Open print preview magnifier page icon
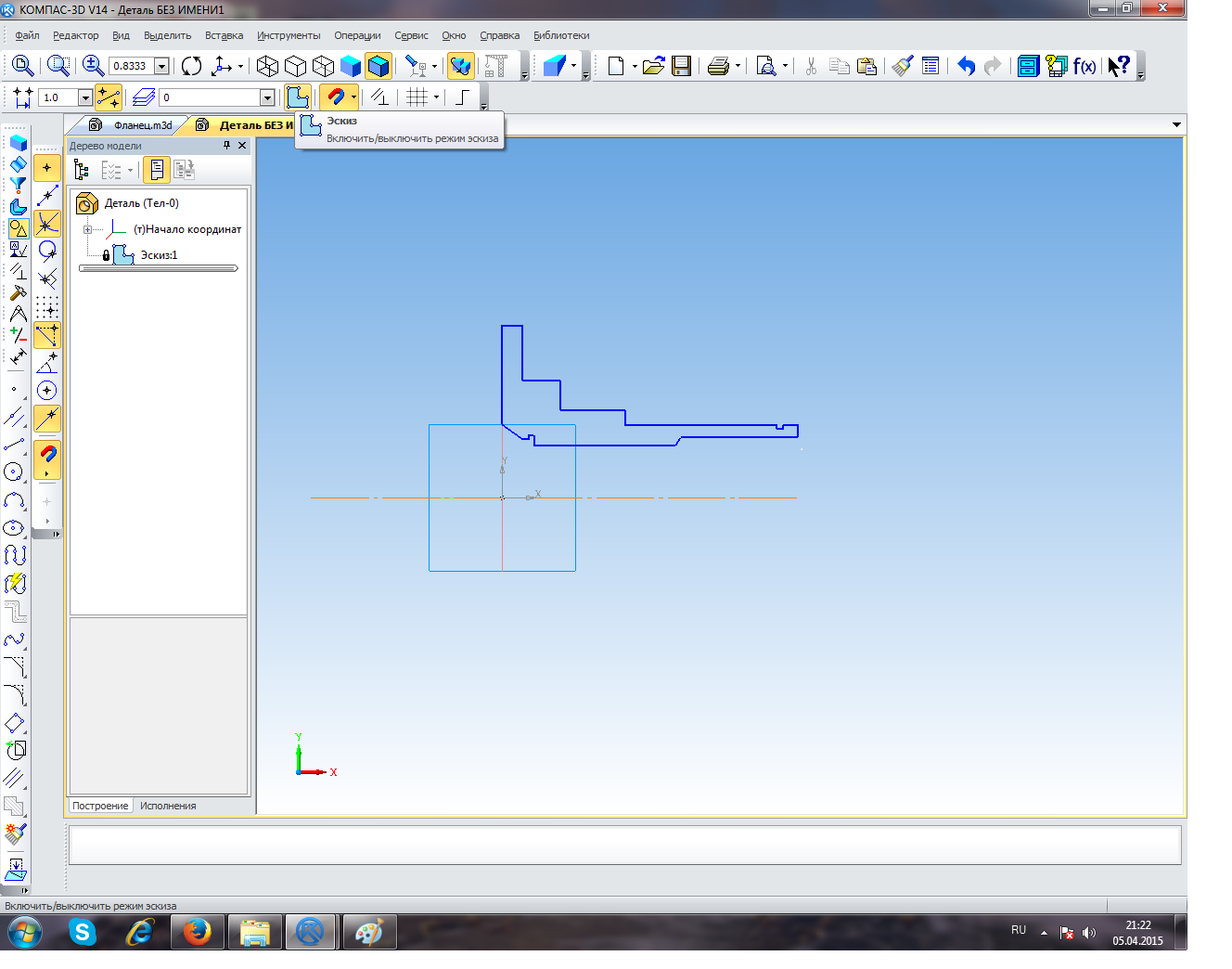The height and width of the screenshot is (969, 1232). click(766, 66)
